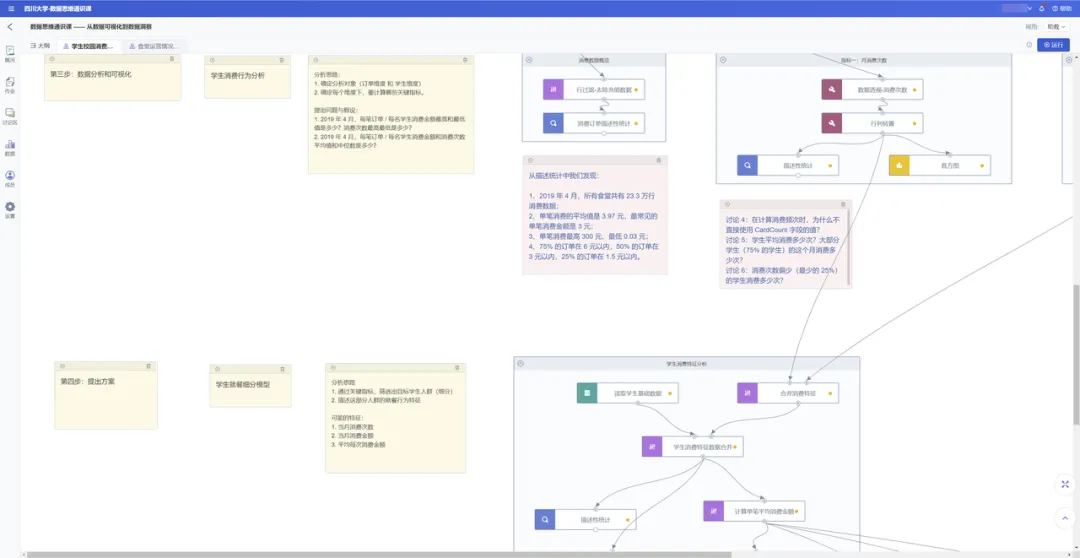Collapse the 学生消费特征分析 group
Image resolution: width=1080 pixels, height=558 pixels.
click(x=521, y=363)
